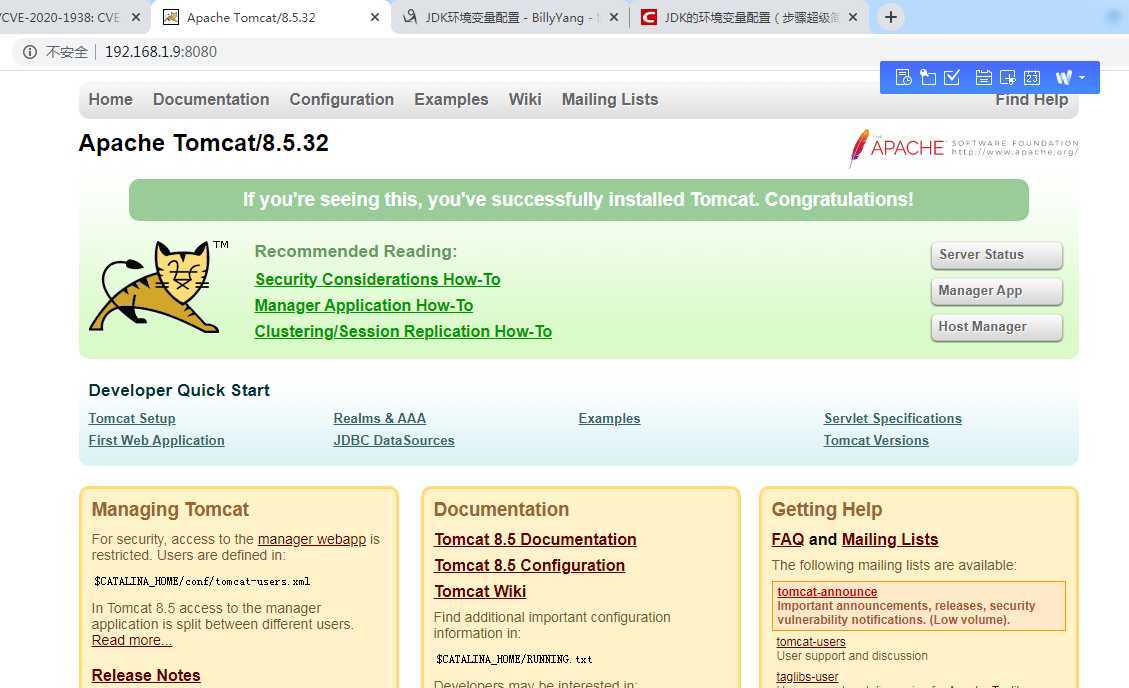Click the site info icon beside address bar

coord(30,52)
